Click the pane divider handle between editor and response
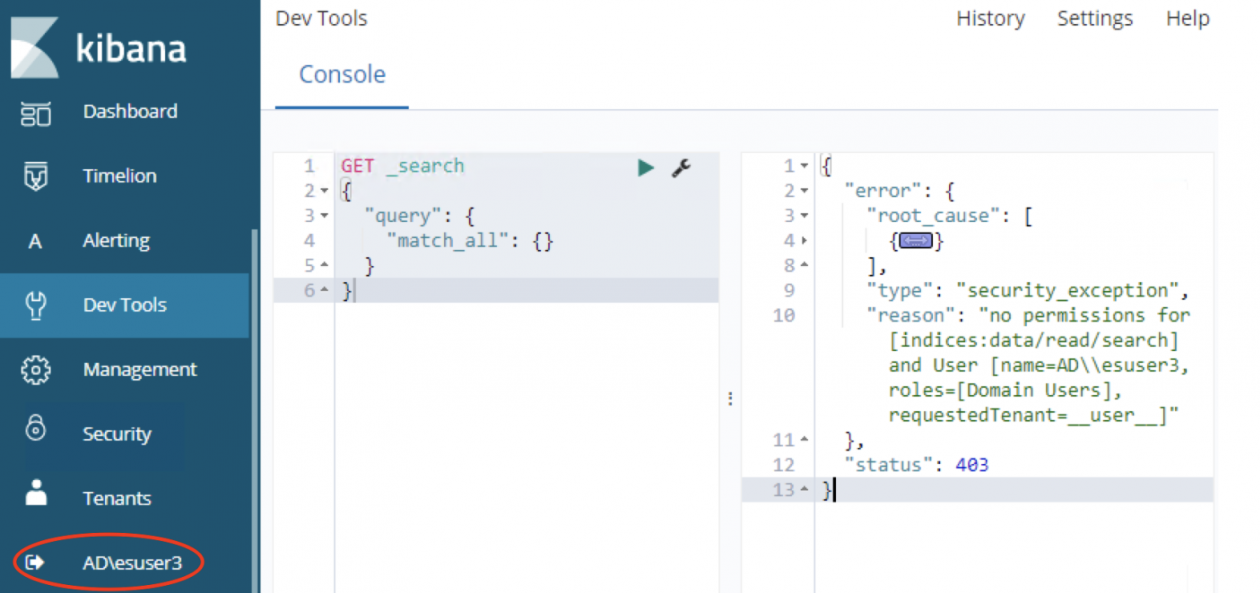Viewport: 1260px width, 593px height. pos(730,398)
